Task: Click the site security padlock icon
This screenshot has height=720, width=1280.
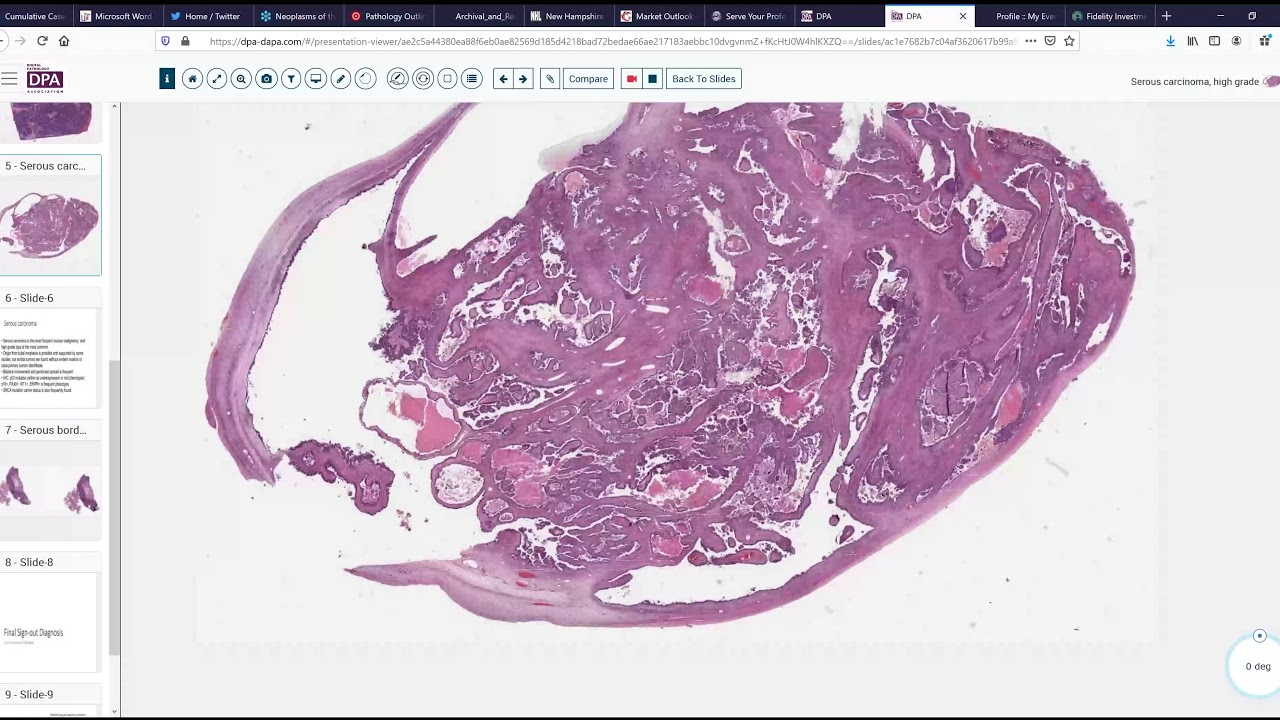Action: [185, 41]
